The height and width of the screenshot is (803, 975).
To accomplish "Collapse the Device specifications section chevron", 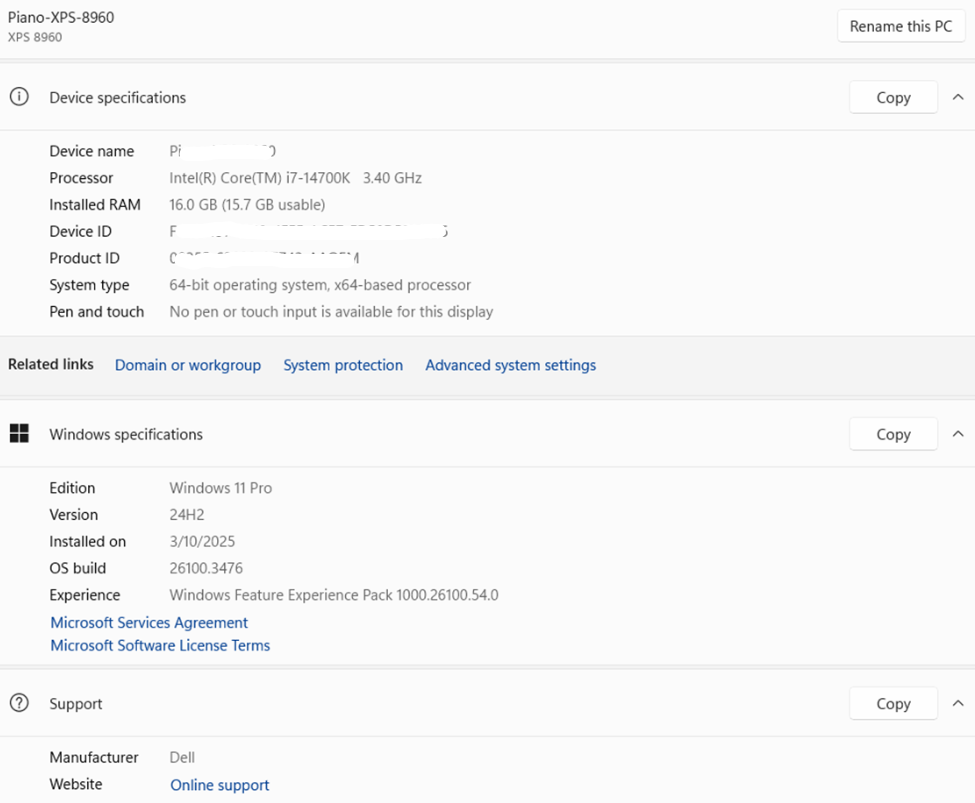I will (958, 97).
